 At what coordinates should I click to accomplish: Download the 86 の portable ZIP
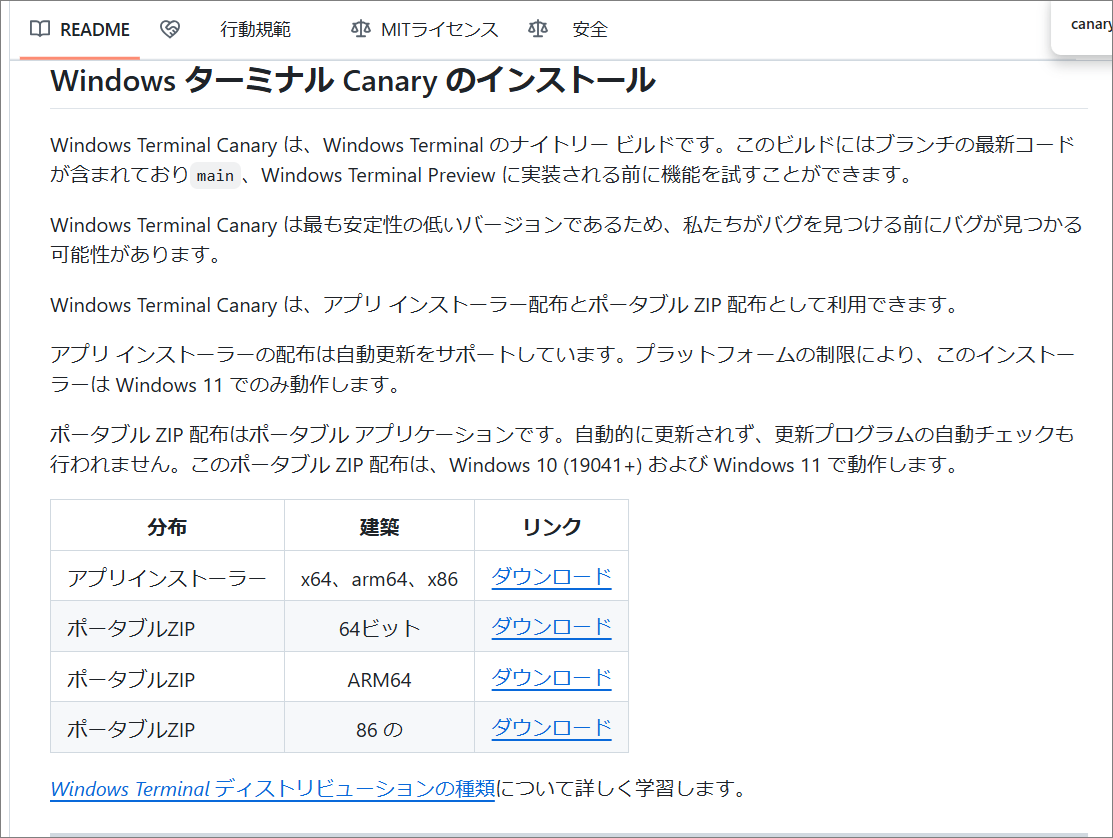[551, 728]
